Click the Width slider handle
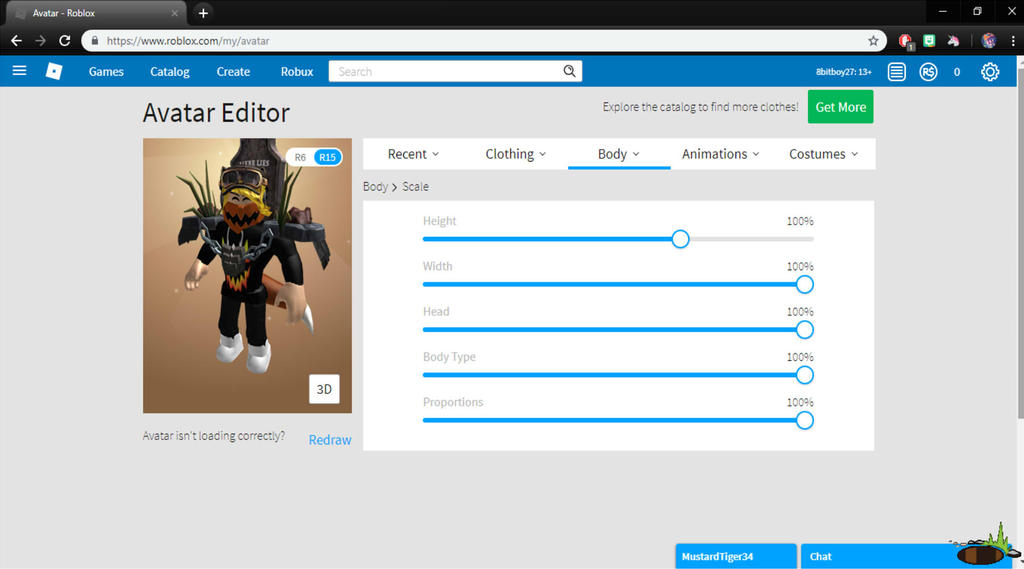1024x569 pixels. click(805, 284)
